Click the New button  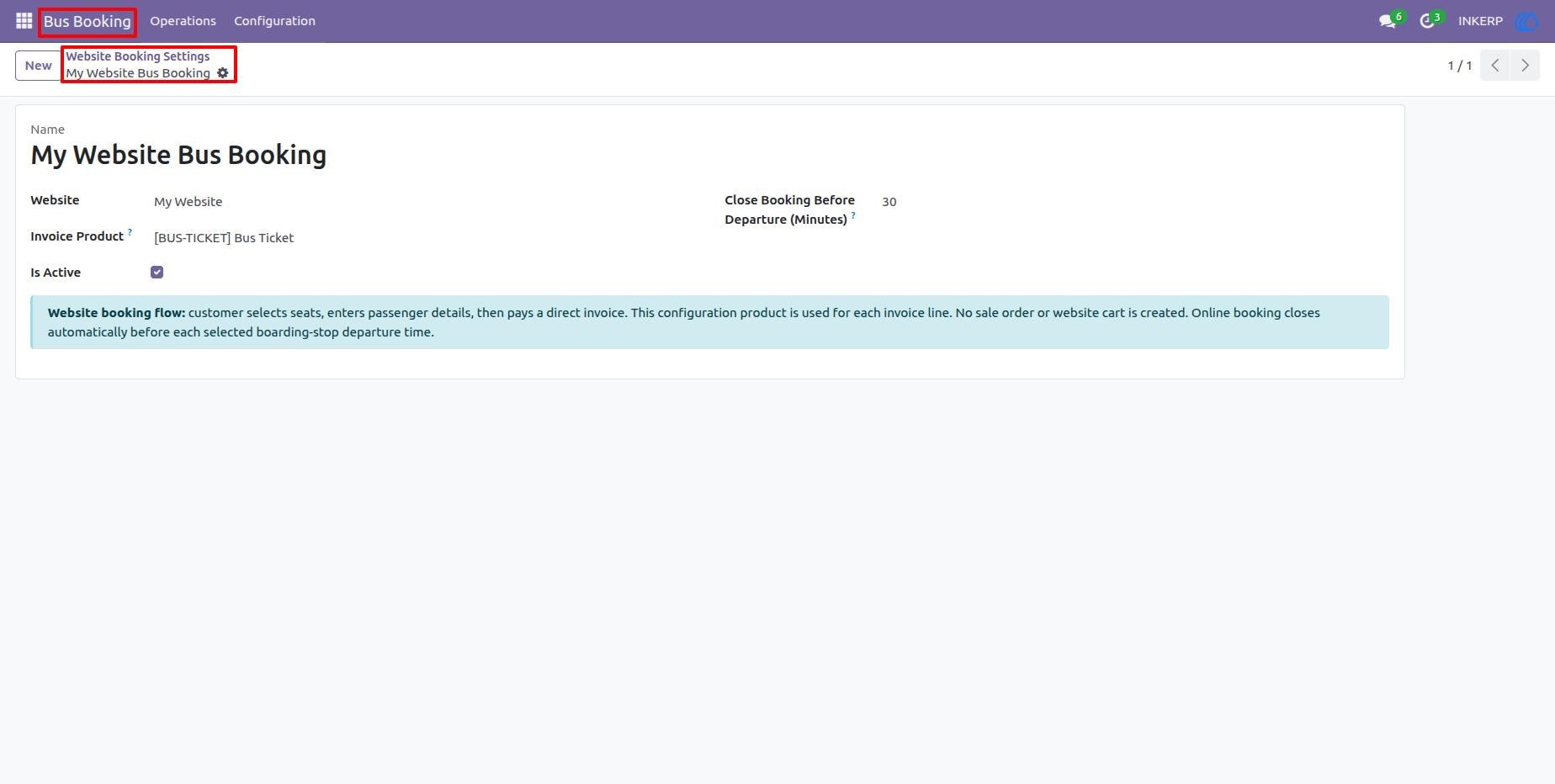pyautogui.click(x=39, y=66)
